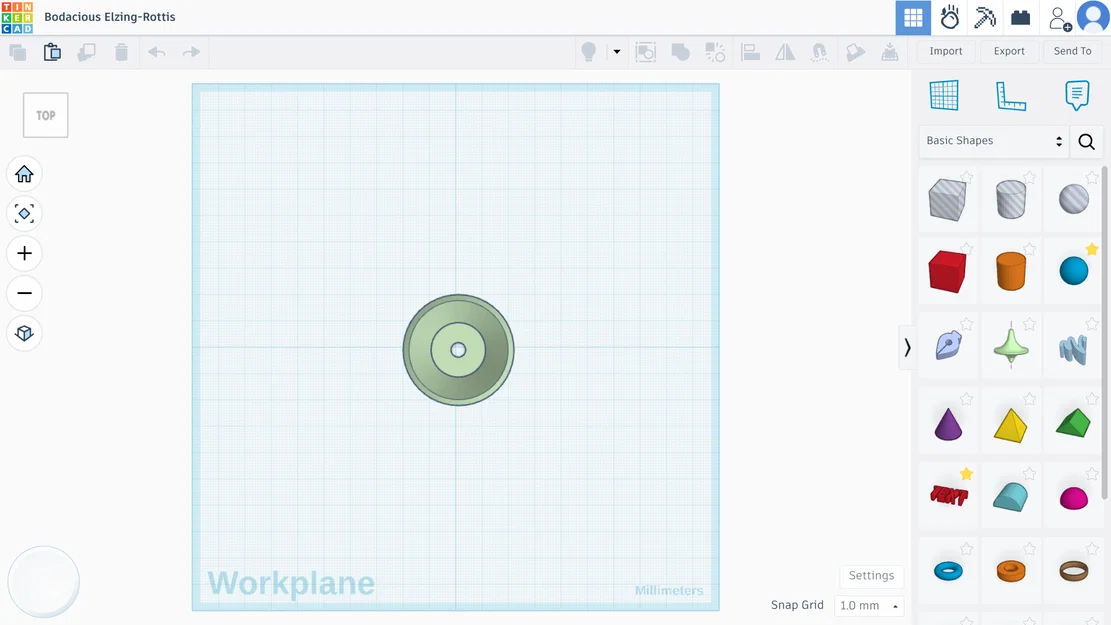Open workplane Settings button
This screenshot has width=1111, height=625.
click(x=871, y=575)
